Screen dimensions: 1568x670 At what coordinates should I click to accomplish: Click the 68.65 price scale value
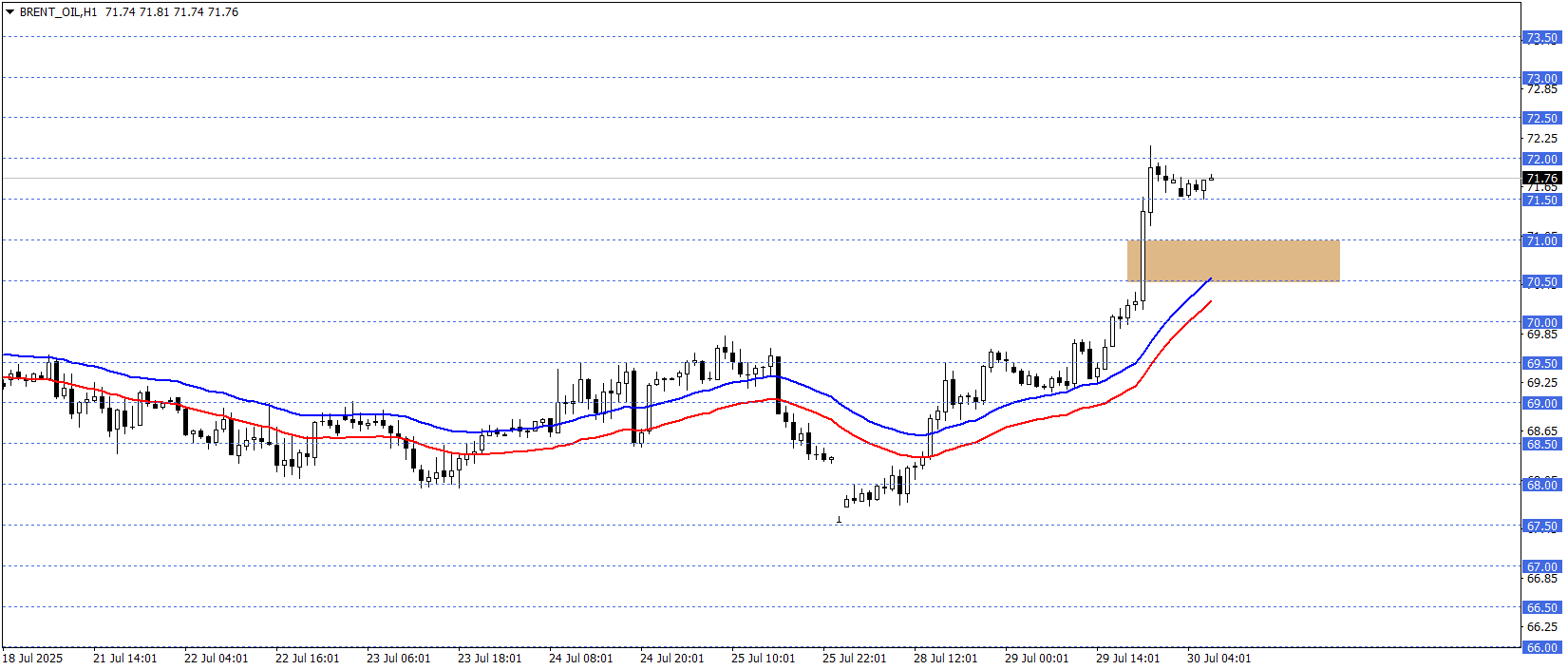pyautogui.click(x=1541, y=431)
